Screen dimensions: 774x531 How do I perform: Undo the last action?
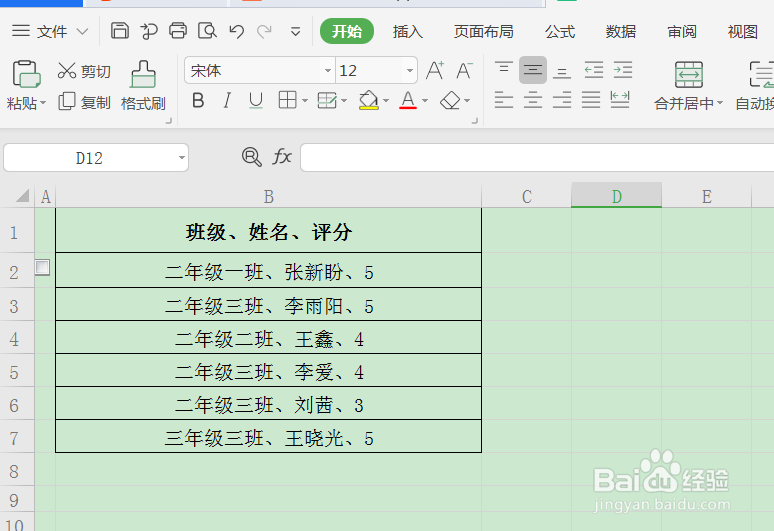click(x=237, y=32)
